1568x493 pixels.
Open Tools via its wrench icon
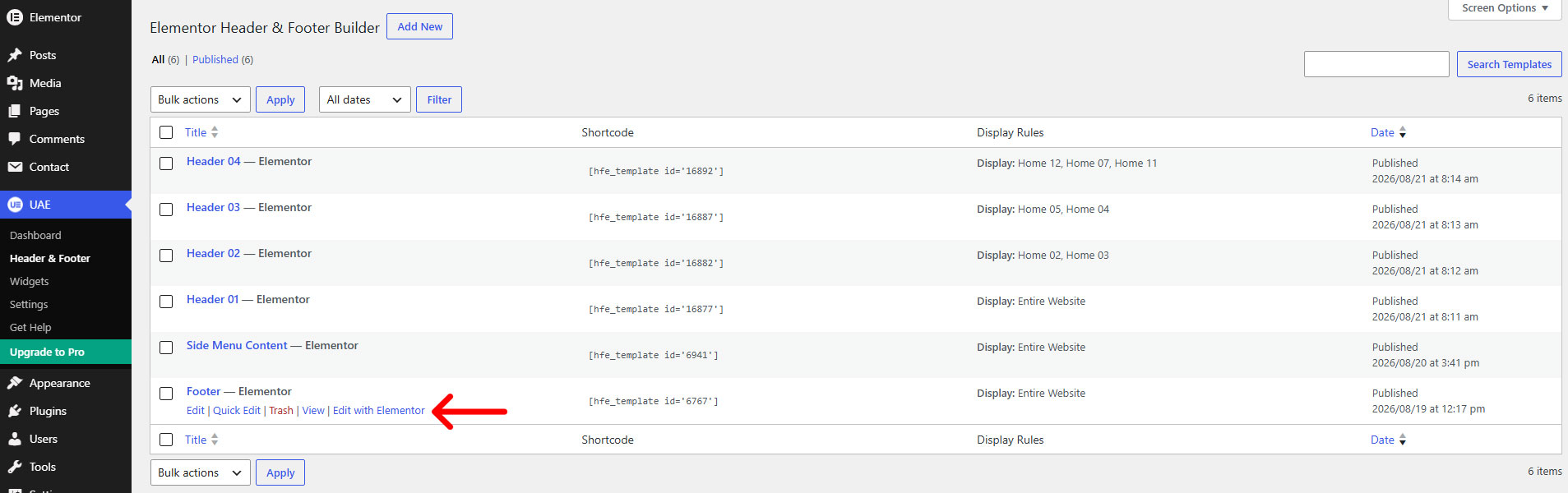(x=15, y=467)
